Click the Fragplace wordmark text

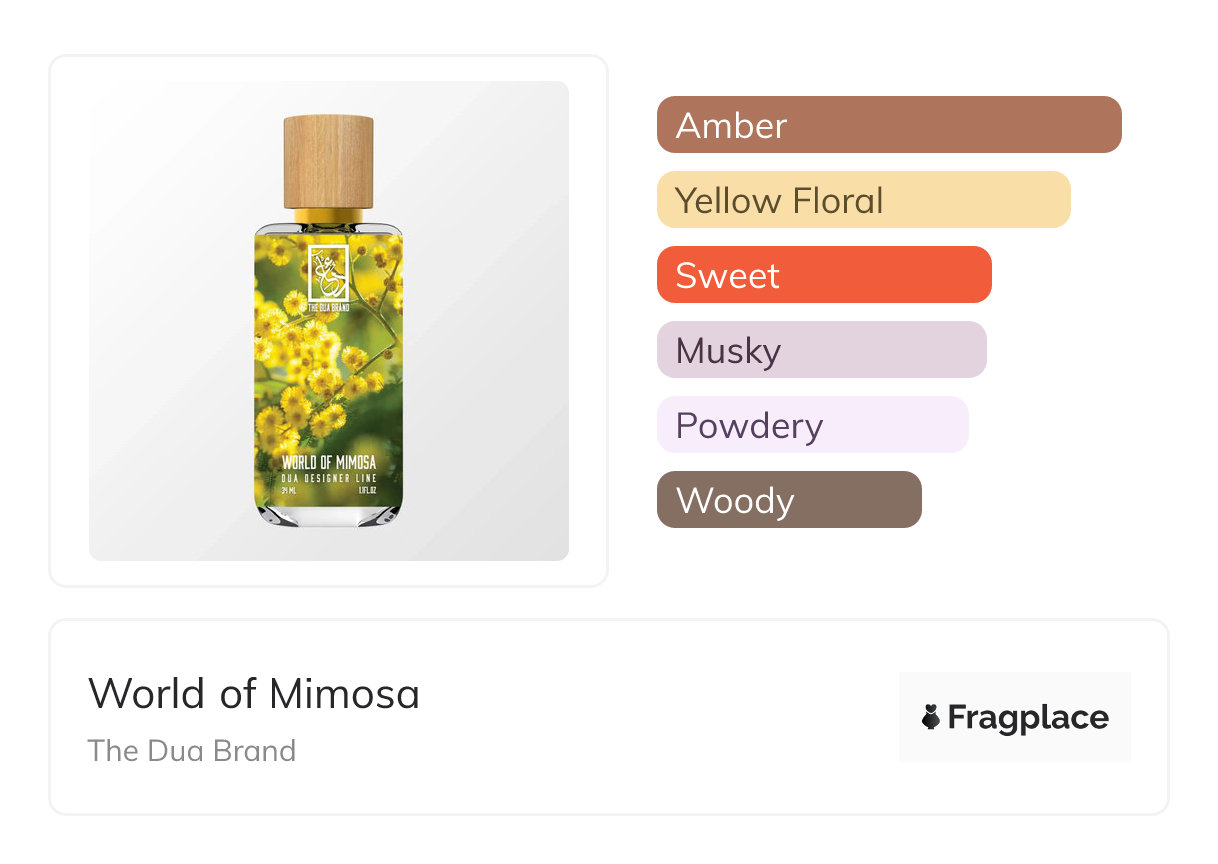(x=1028, y=717)
